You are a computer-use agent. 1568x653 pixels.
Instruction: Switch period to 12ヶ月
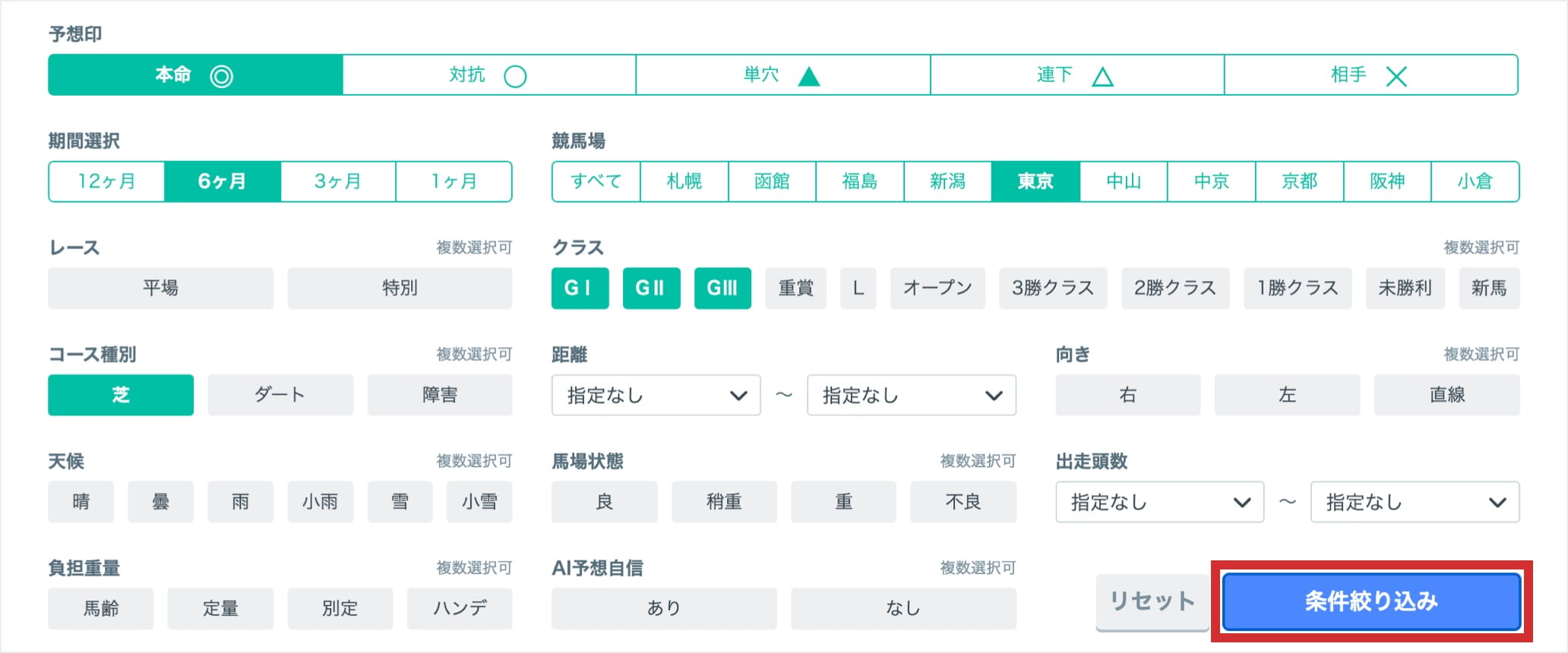[x=106, y=181]
